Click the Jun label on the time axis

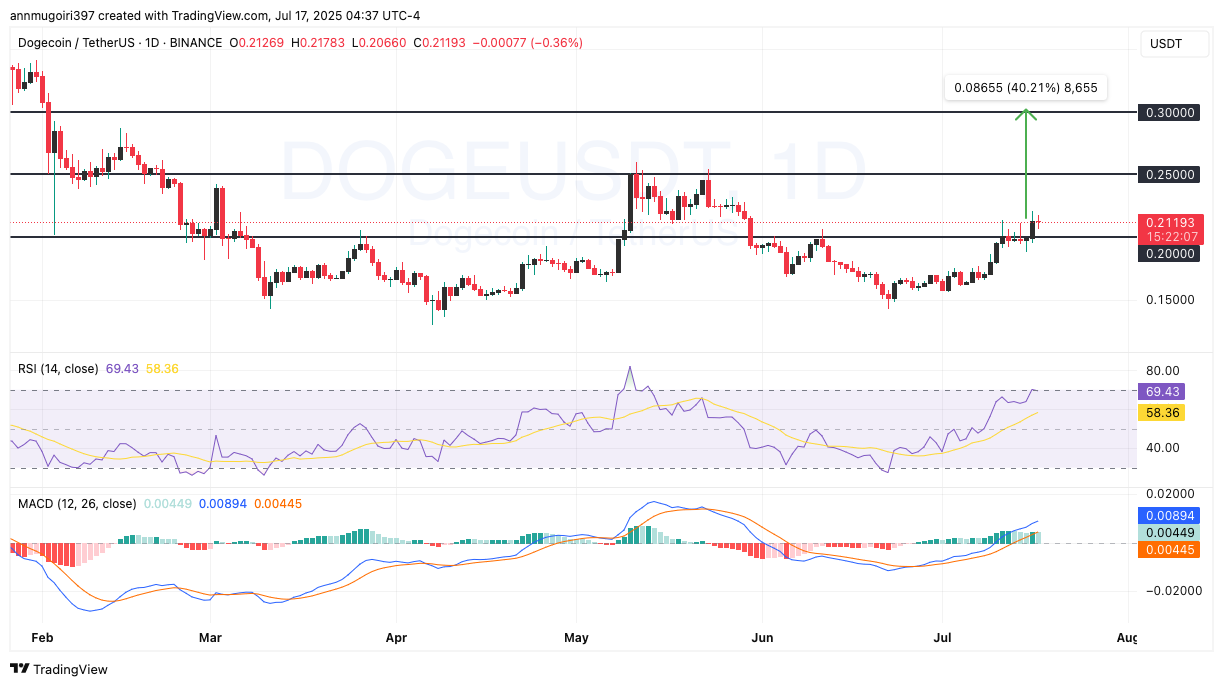[762, 636]
